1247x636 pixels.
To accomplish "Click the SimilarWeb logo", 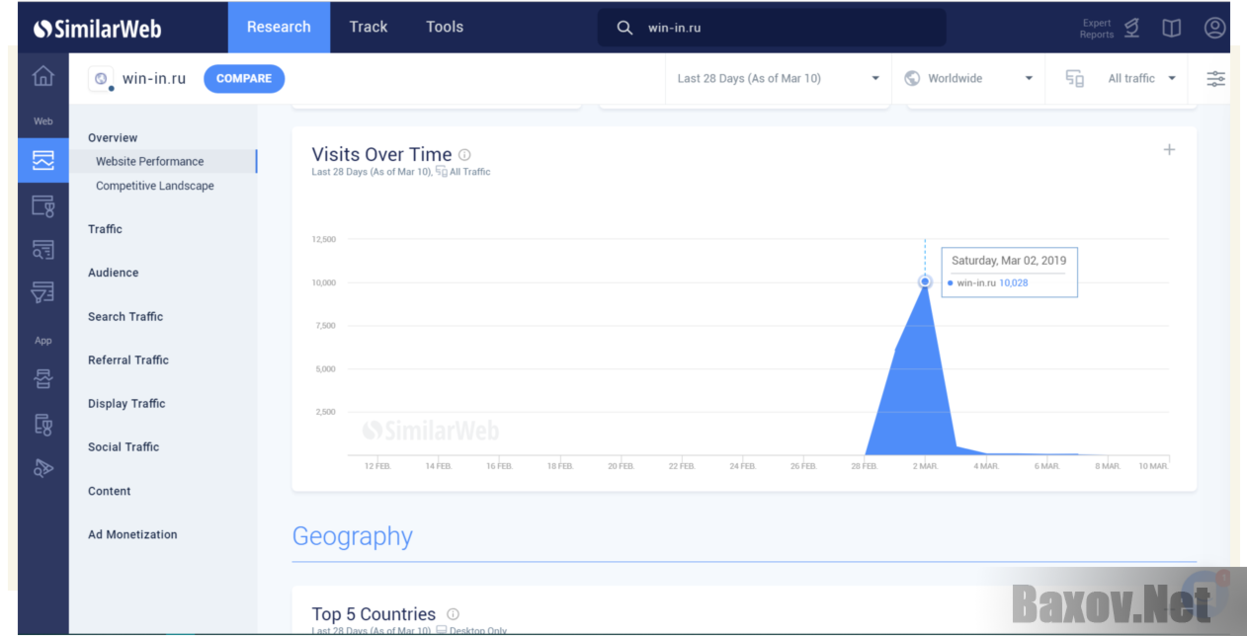I will point(97,29).
